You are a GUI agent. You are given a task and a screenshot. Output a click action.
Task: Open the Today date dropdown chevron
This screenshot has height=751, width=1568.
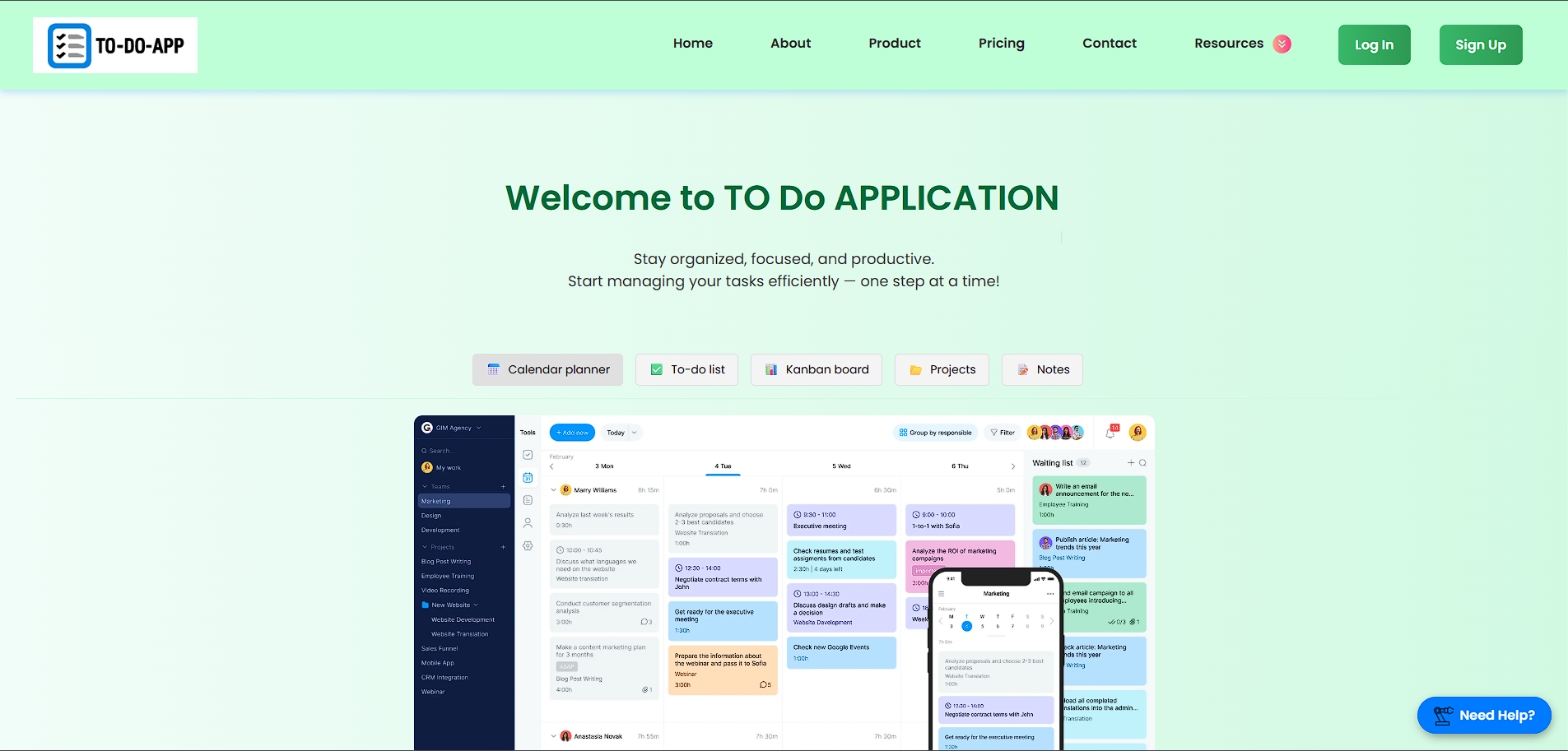tap(634, 432)
